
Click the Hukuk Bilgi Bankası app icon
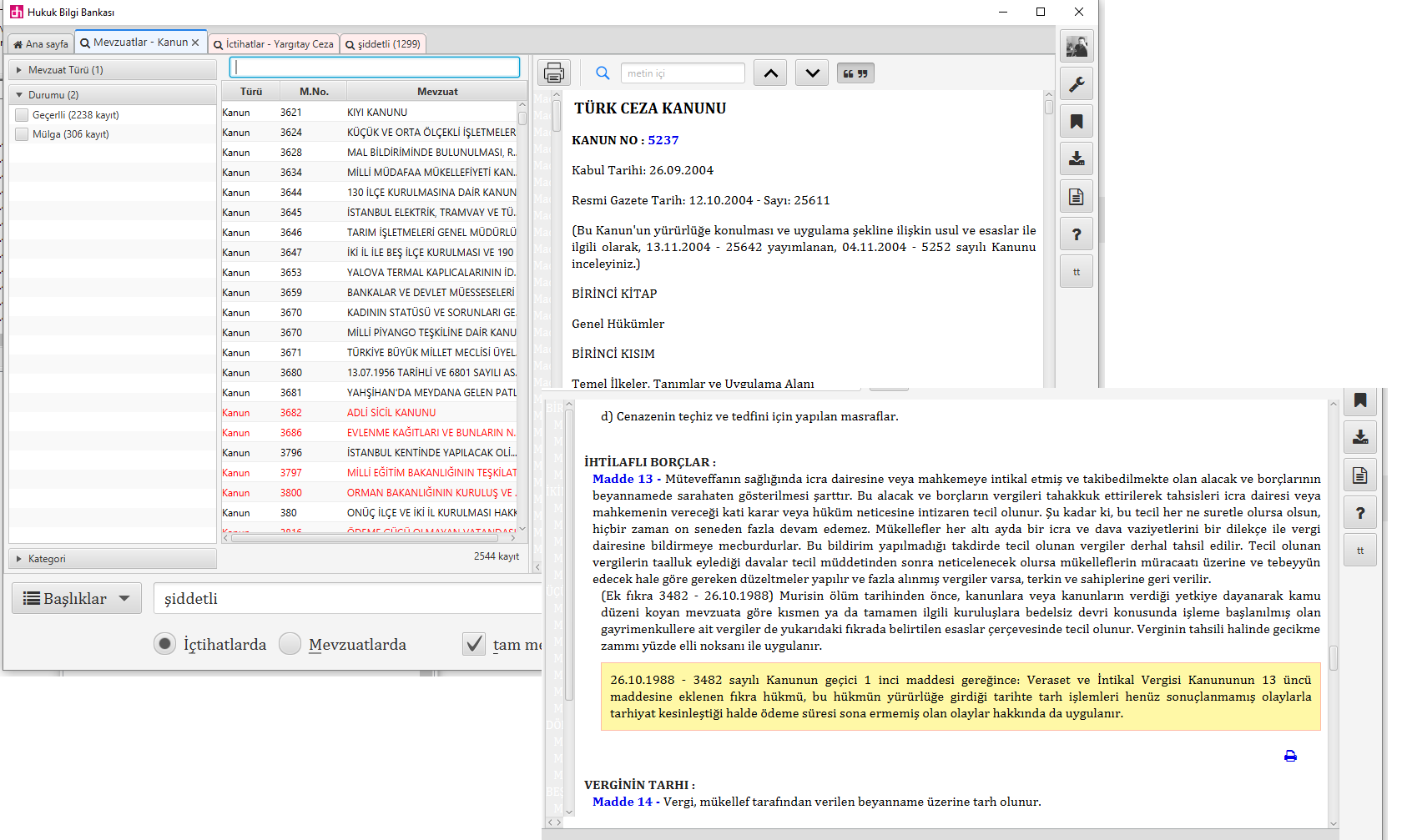(16, 12)
